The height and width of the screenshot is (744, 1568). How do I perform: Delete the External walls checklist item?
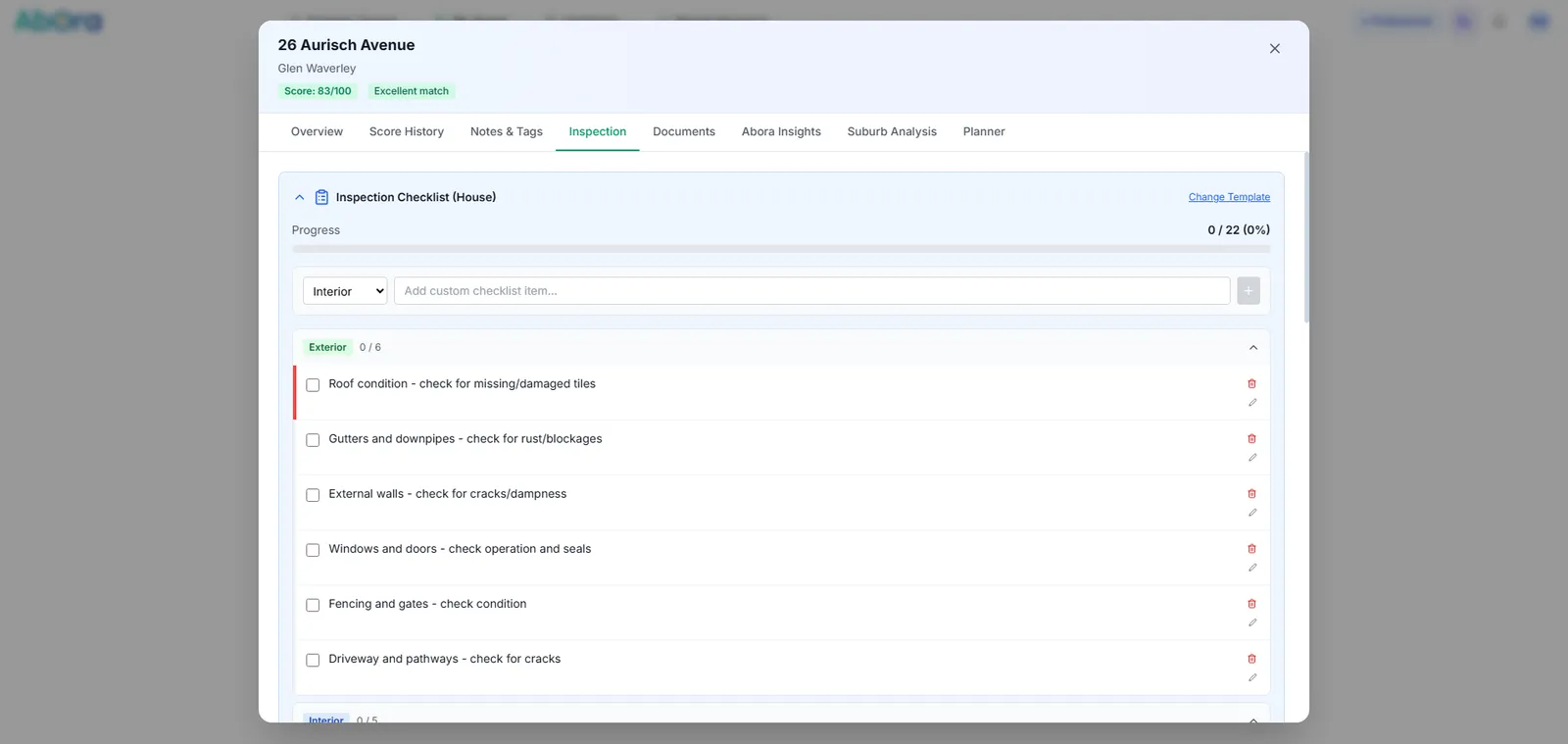point(1251,494)
